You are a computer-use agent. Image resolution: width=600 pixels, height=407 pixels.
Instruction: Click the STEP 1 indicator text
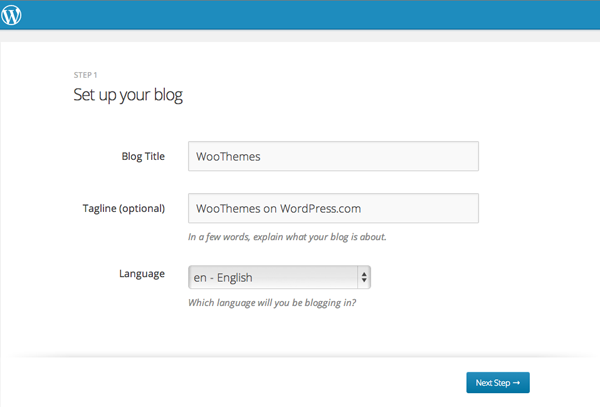85,75
